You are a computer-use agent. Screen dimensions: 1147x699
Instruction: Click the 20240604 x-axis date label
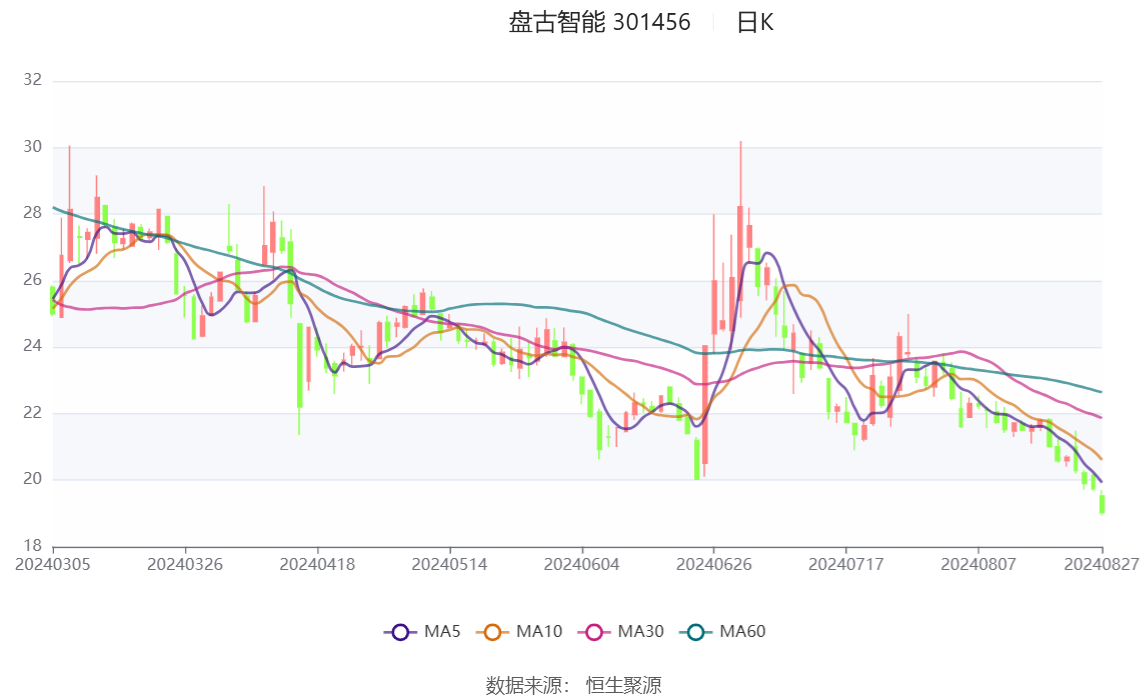pyautogui.click(x=582, y=564)
